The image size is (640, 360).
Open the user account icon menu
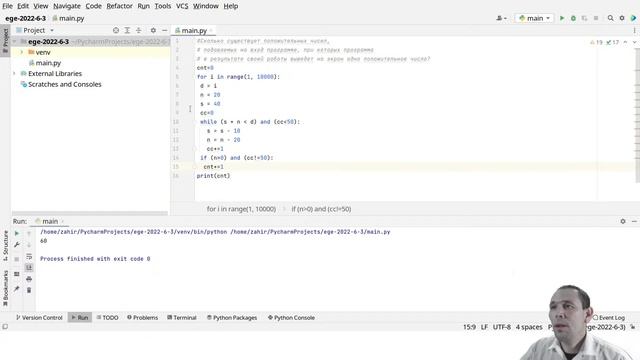[x=501, y=18]
